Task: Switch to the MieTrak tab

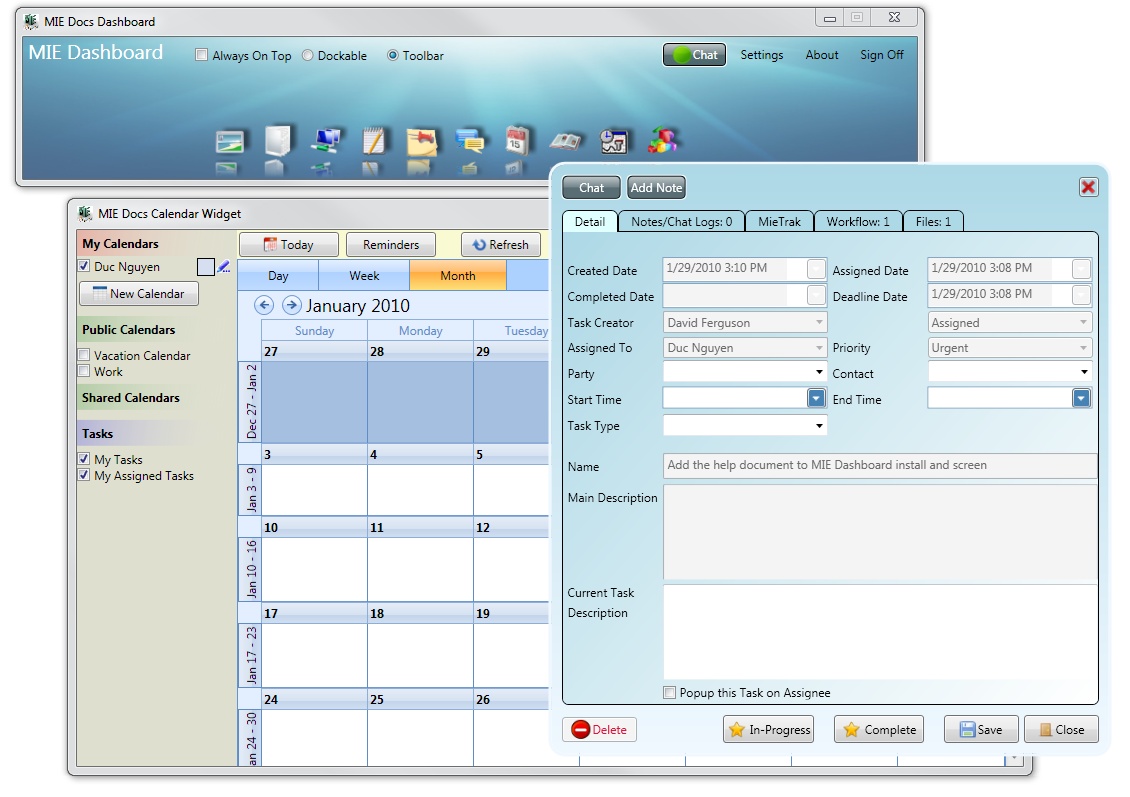Action: coord(779,222)
